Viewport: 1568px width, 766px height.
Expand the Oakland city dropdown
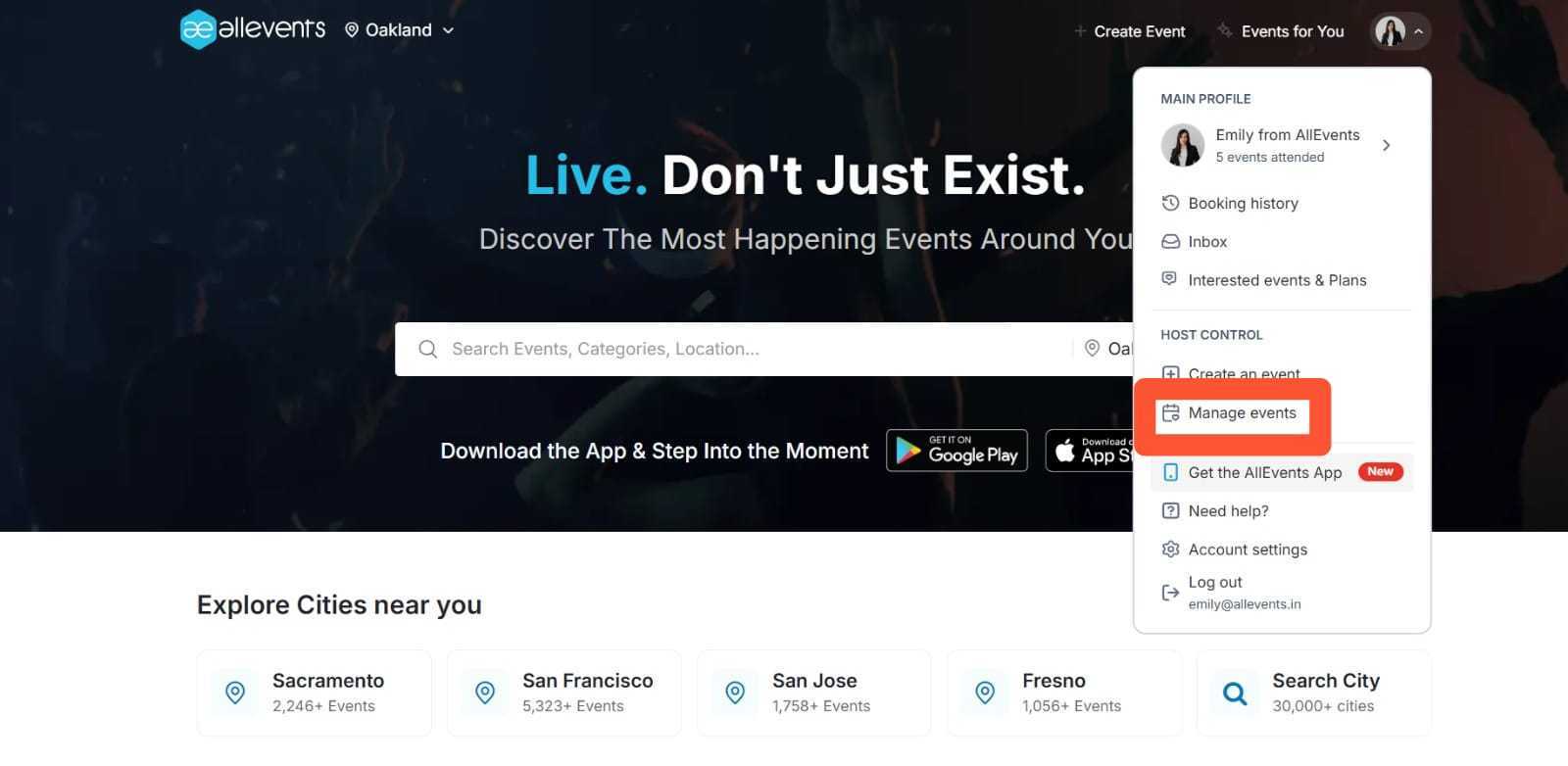point(399,30)
